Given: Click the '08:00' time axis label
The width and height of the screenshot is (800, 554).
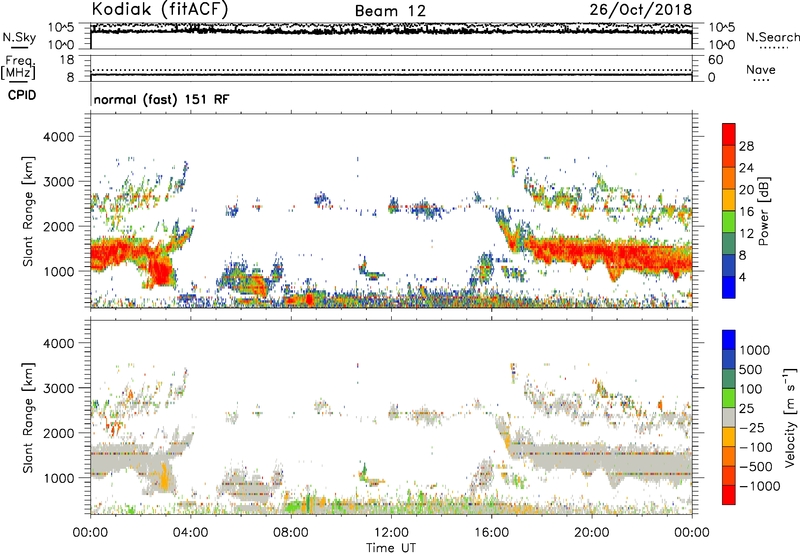Looking at the screenshot, I should [x=291, y=533].
